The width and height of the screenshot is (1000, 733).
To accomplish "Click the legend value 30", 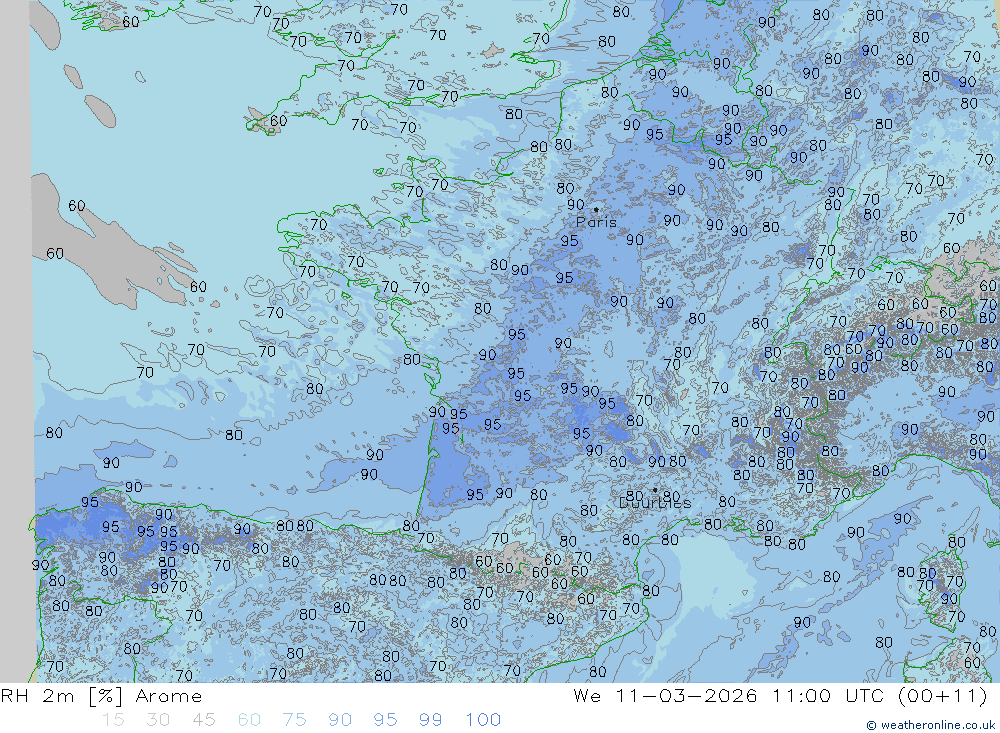I will coord(158,720).
